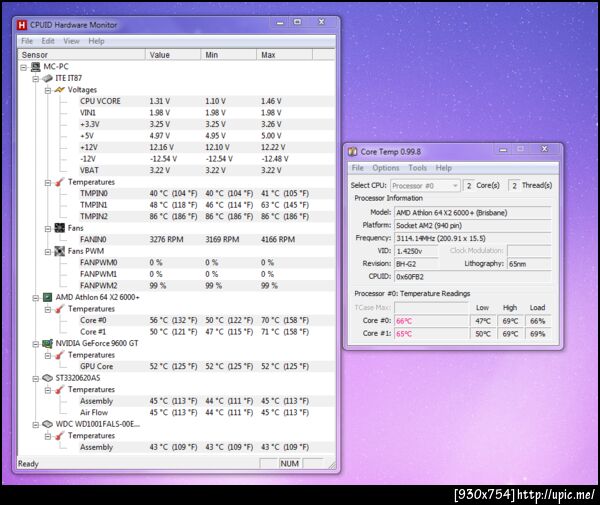
Task: Click the CPUID 0x60FB2 field
Action: click(473, 277)
